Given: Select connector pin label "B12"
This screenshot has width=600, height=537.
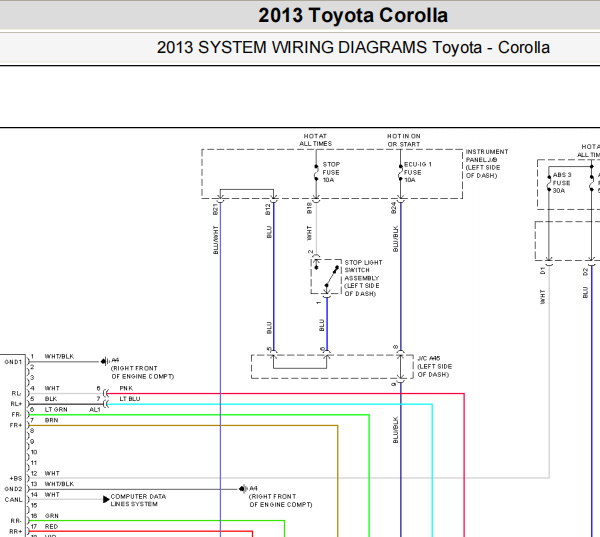Looking at the screenshot, I should 268,209.
